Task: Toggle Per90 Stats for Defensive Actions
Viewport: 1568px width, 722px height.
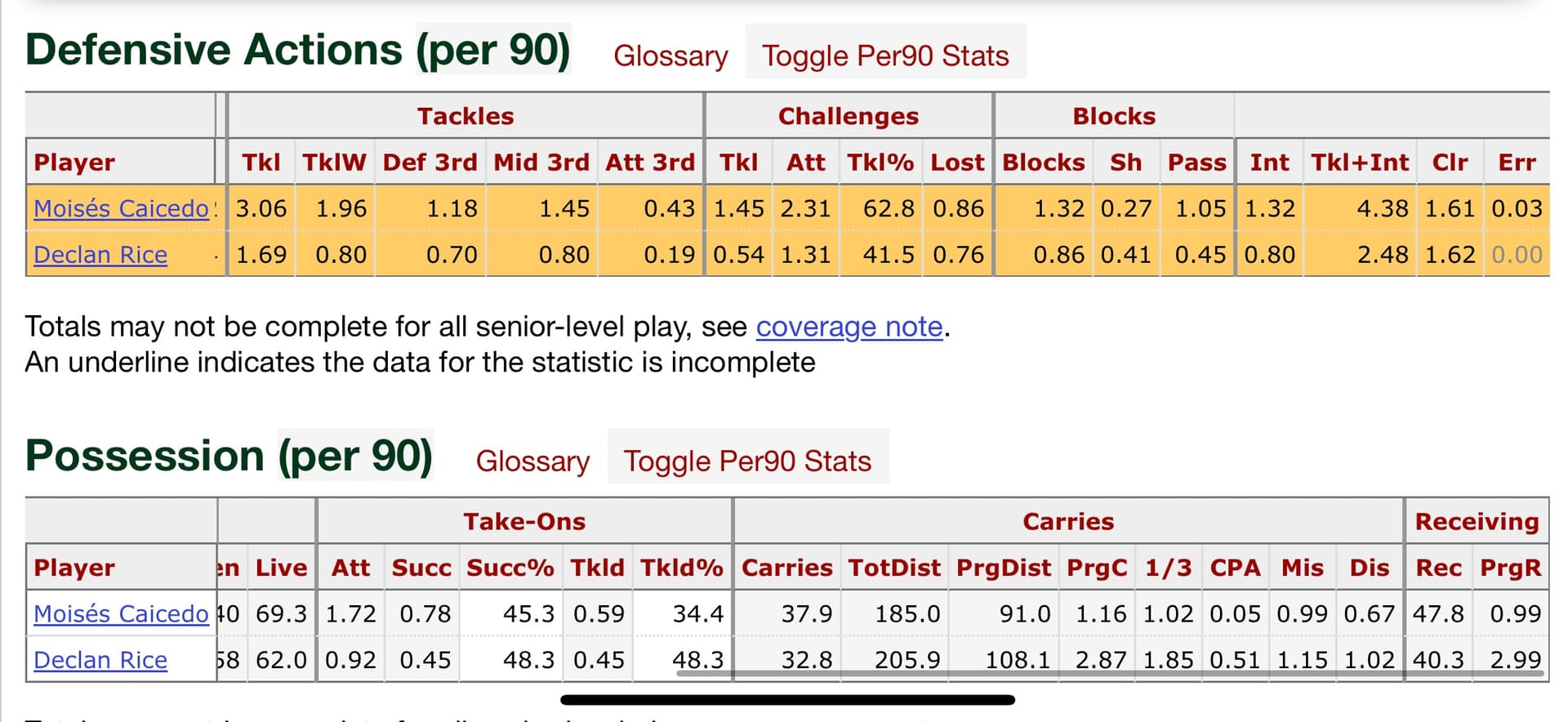Action: coord(885,56)
